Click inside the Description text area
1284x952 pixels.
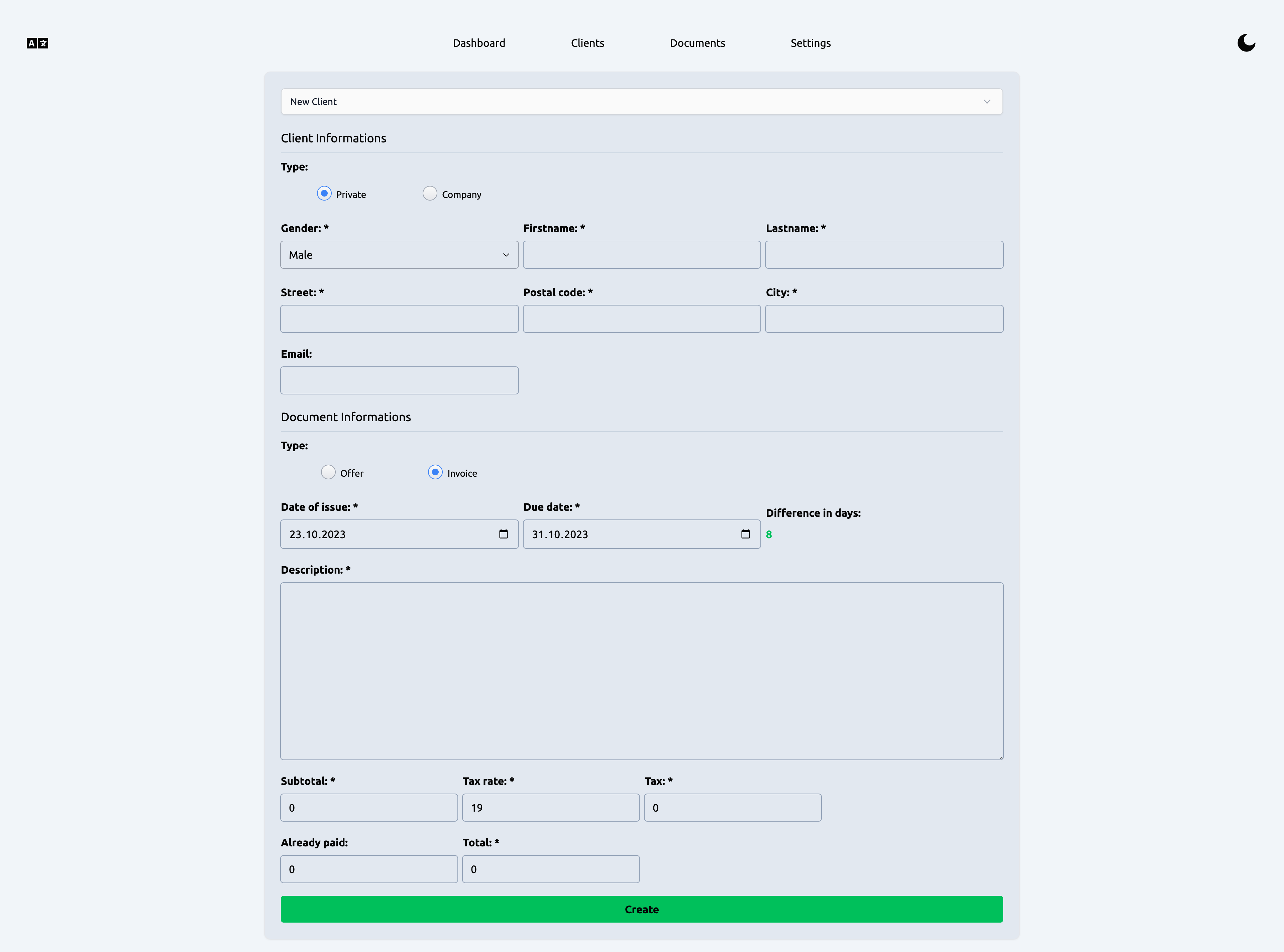click(x=642, y=671)
